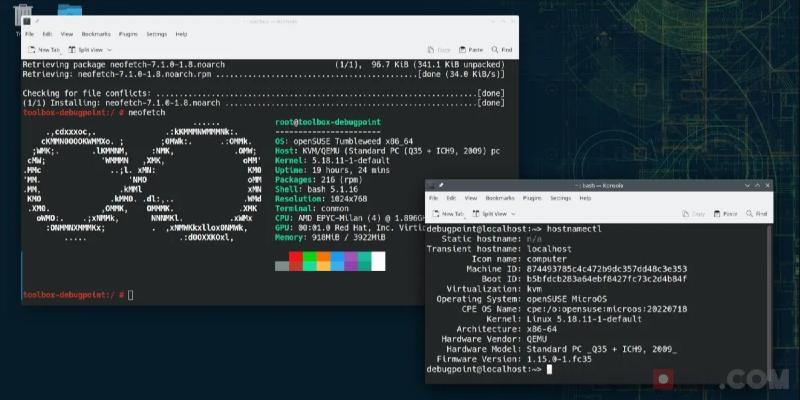Click Find in bash Konsole toolbar
The image size is (800, 400).
coord(757,214)
